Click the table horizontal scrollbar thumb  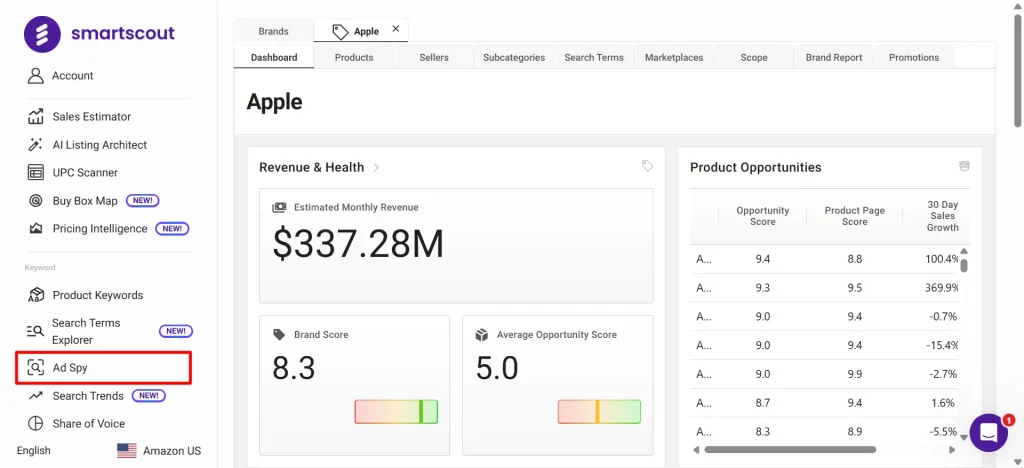point(790,450)
